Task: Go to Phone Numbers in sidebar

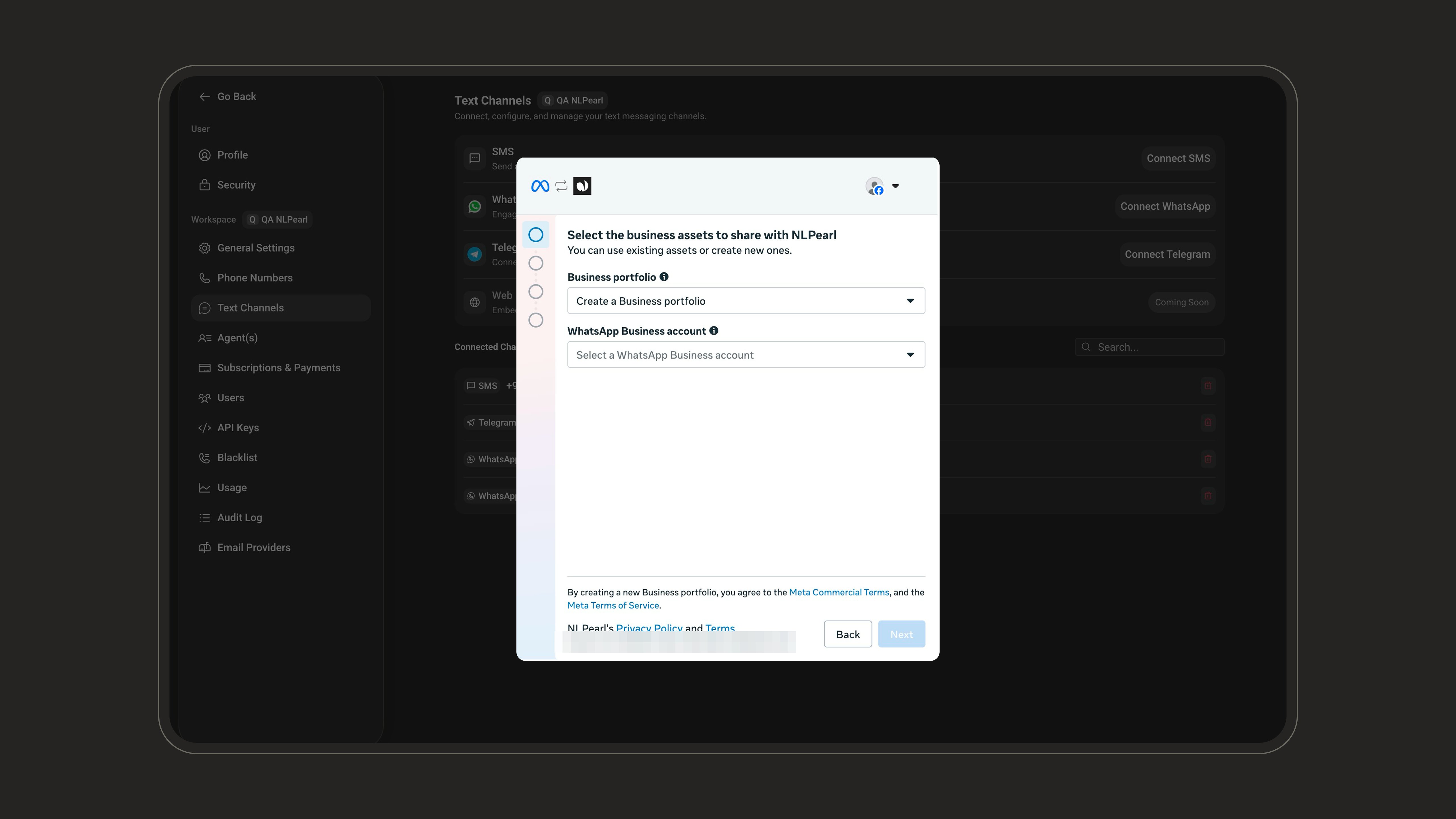Action: pyautogui.click(x=281, y=278)
